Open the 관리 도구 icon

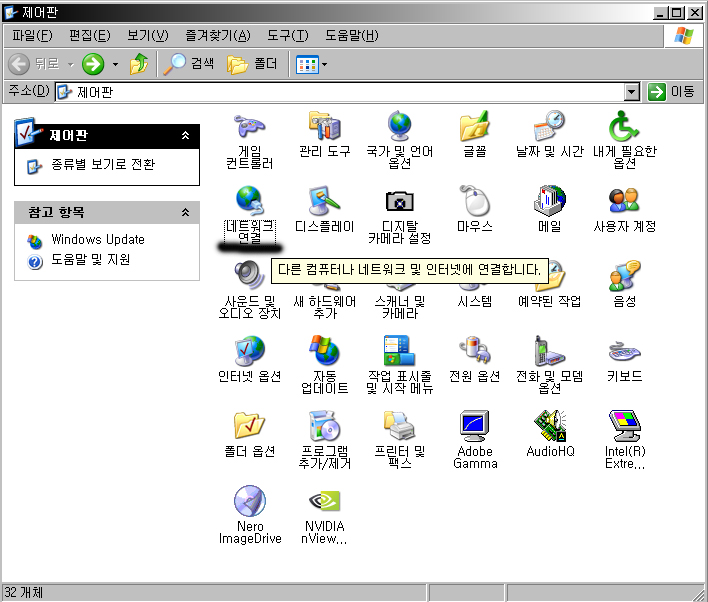324,126
